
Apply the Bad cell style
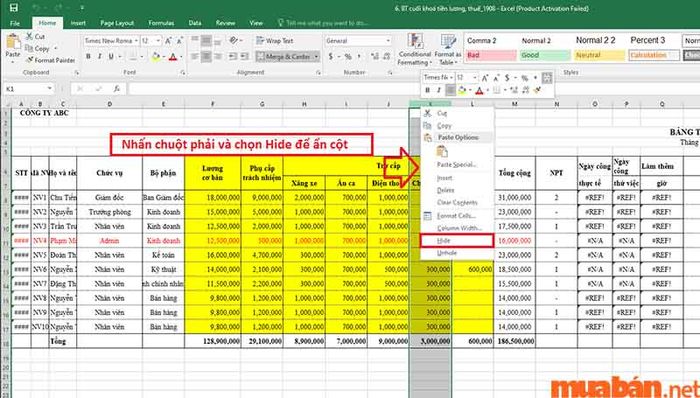click(x=491, y=55)
